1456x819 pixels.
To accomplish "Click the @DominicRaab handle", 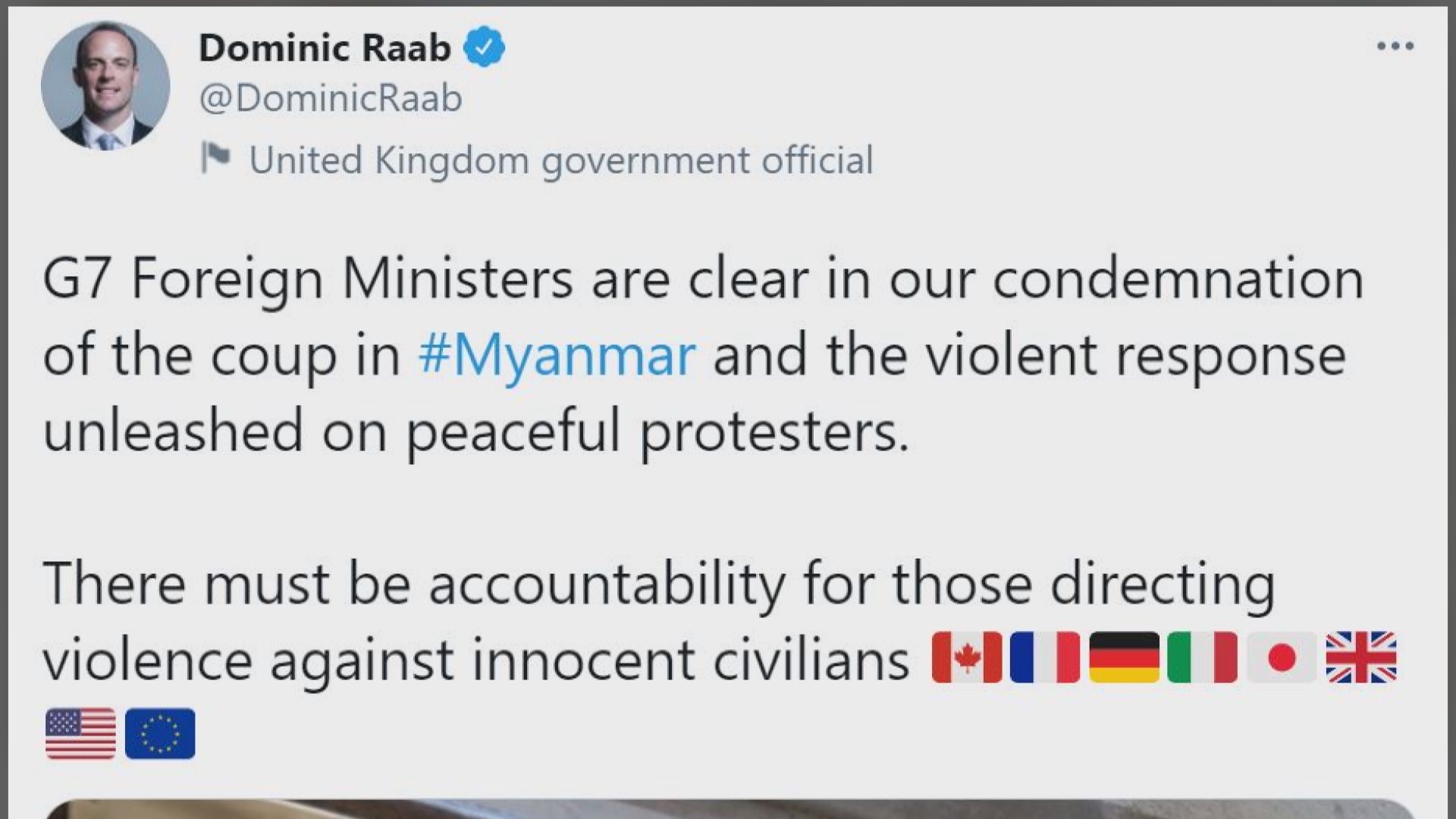I will [x=331, y=99].
